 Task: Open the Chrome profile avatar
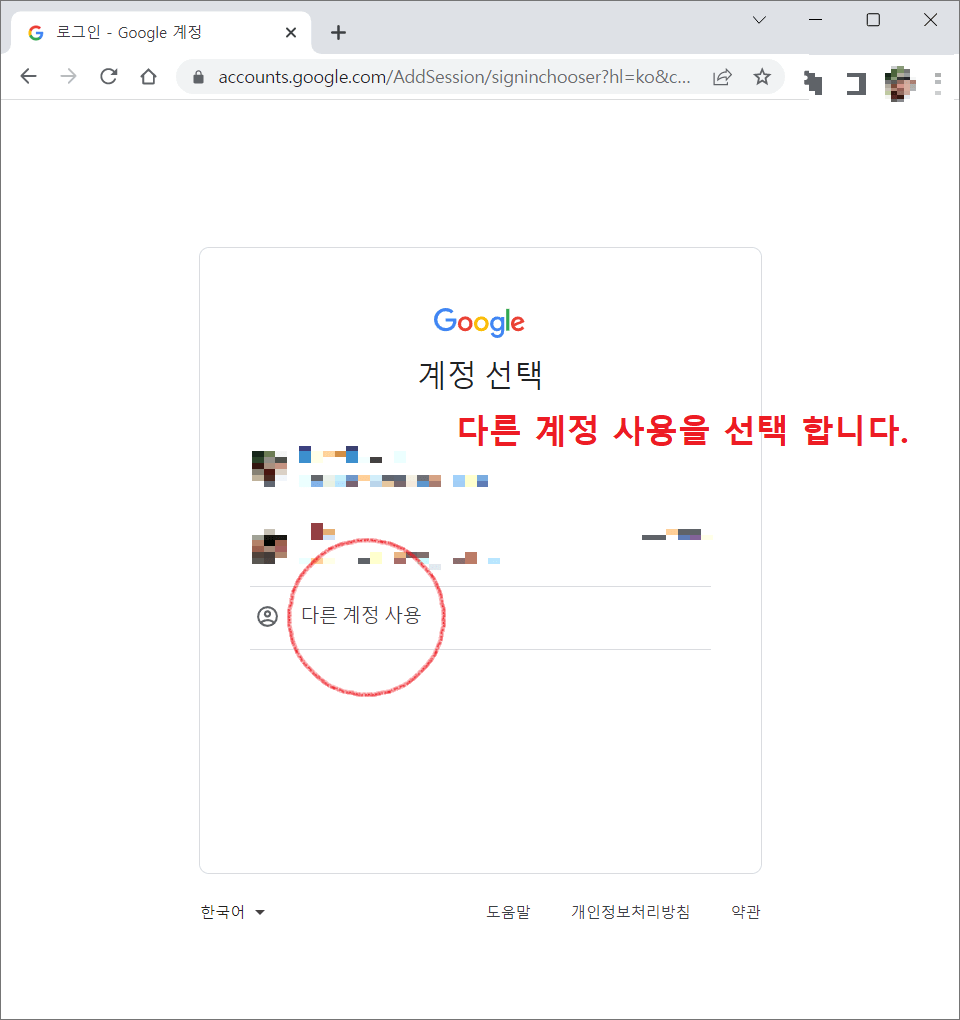point(900,83)
